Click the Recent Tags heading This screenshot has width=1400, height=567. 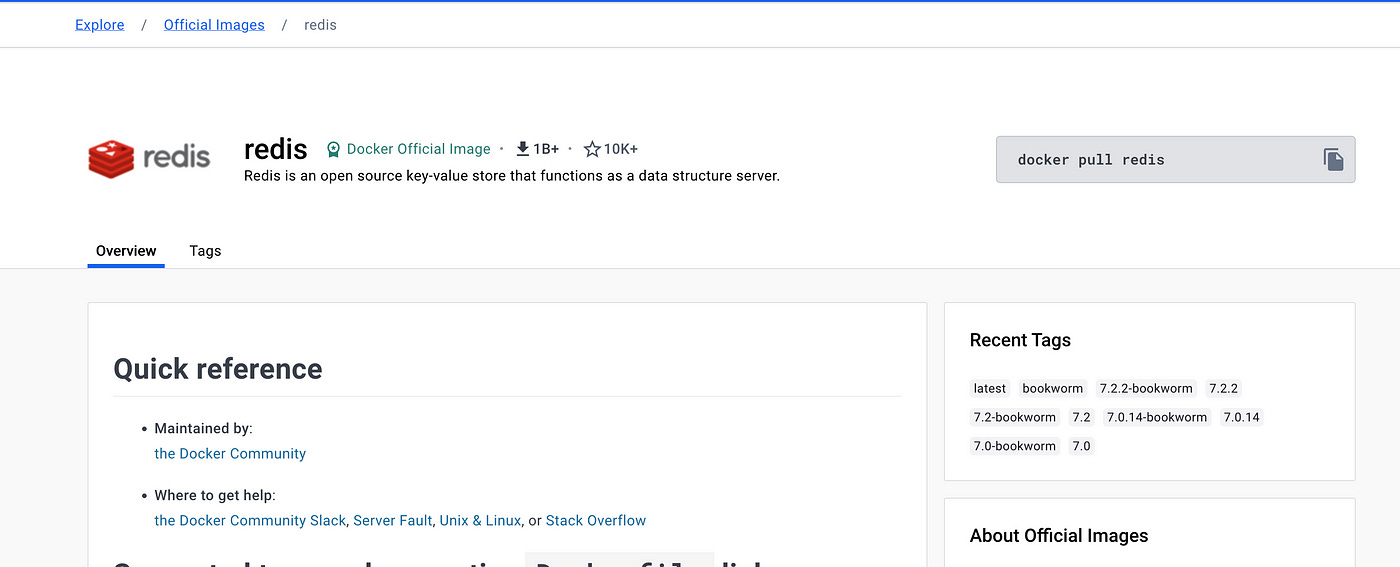click(x=1020, y=340)
